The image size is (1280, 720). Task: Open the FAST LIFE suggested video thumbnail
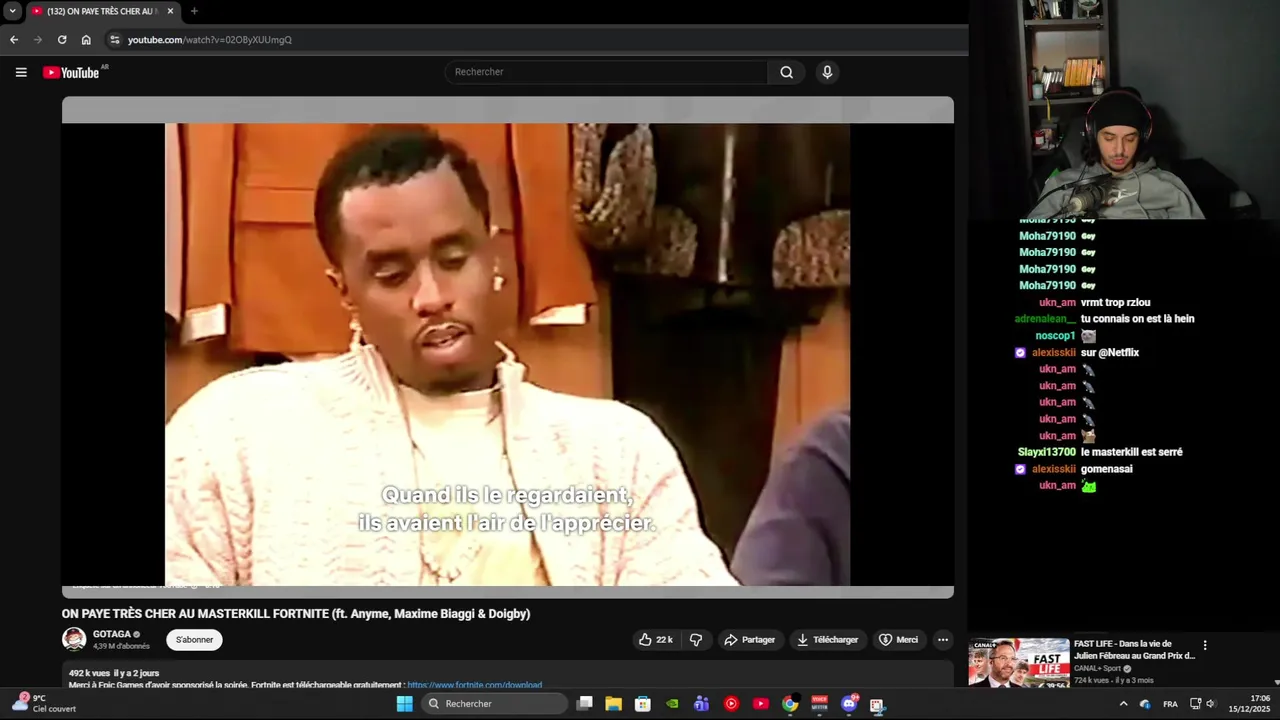point(1018,663)
